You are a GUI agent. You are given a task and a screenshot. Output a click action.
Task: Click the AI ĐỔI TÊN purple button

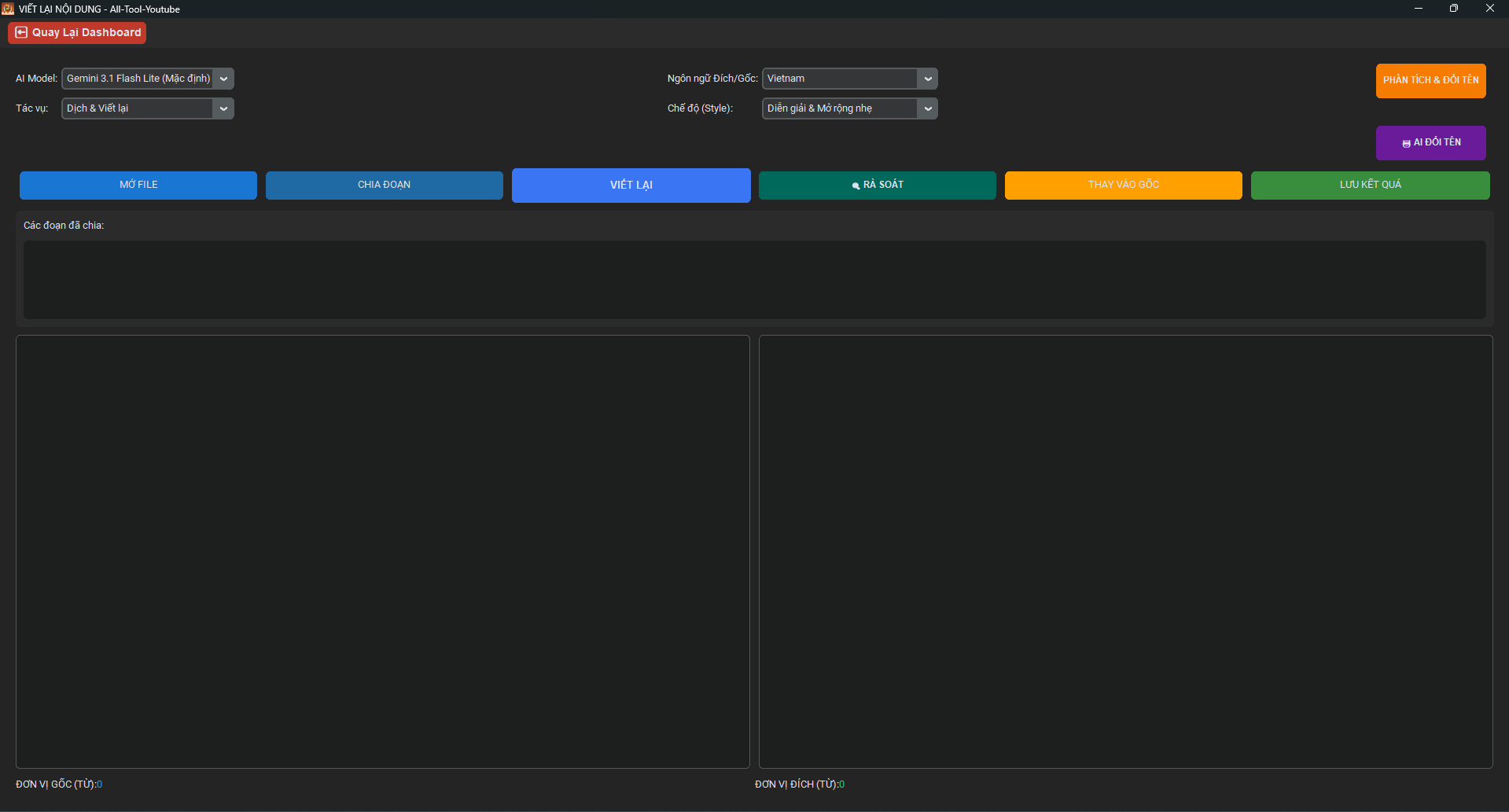(1430, 142)
